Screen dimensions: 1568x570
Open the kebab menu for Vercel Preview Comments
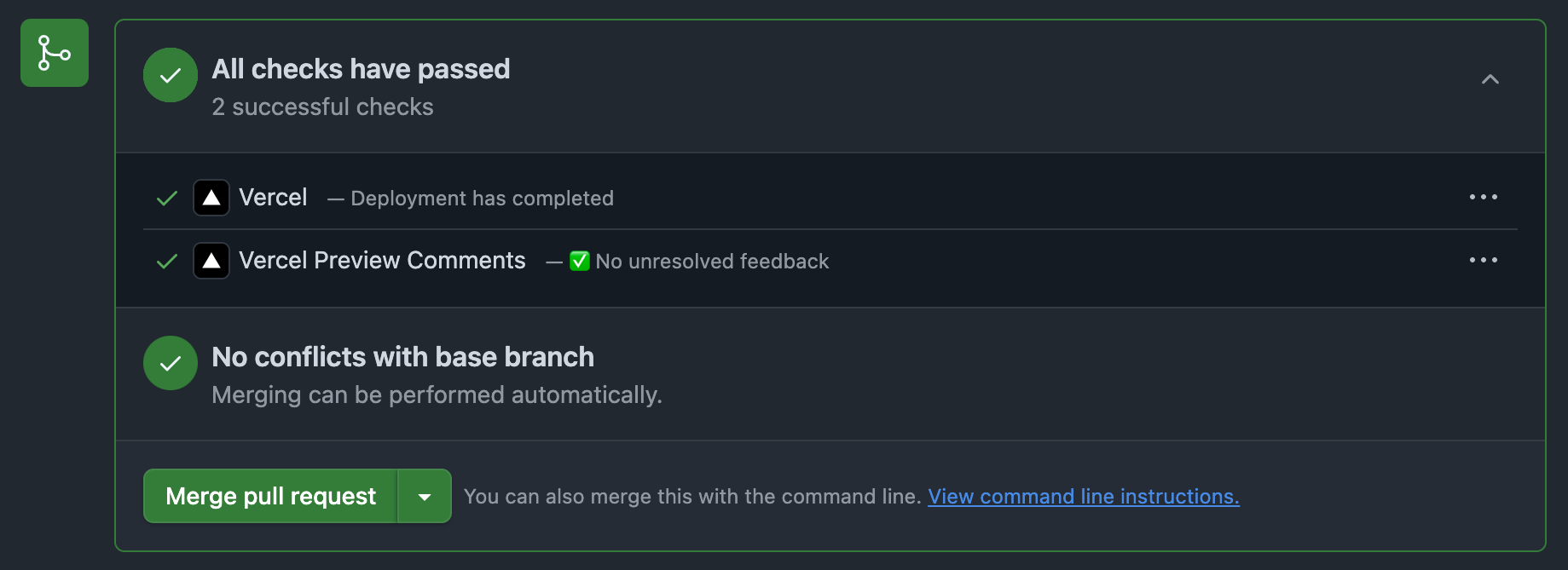(x=1484, y=260)
